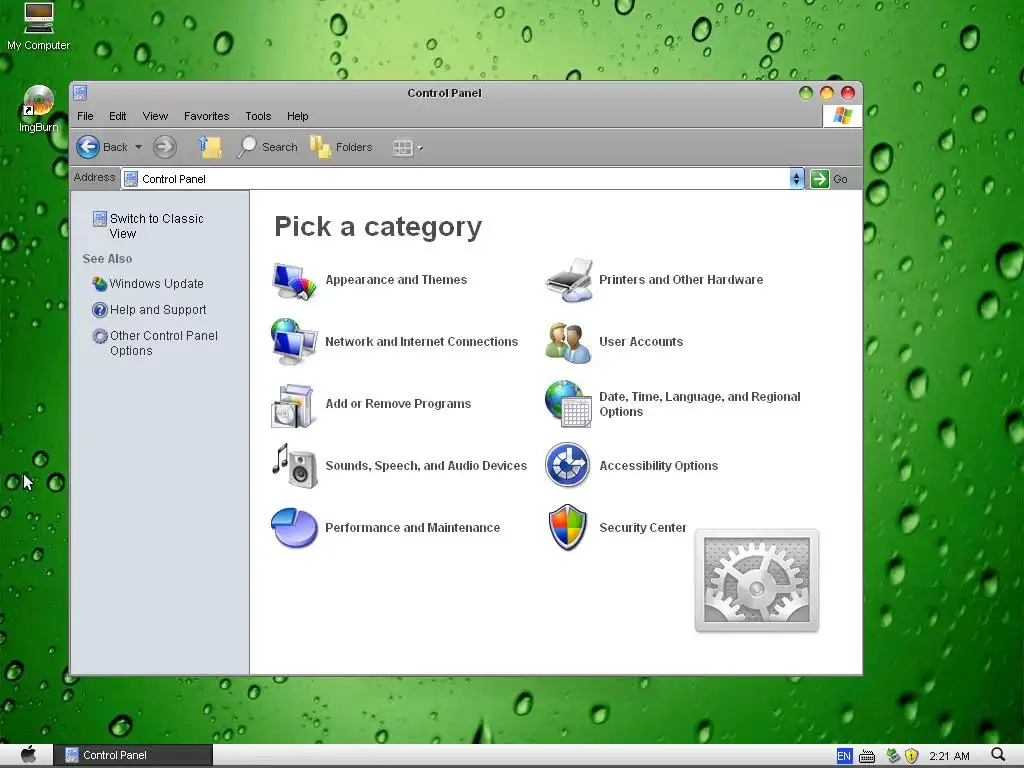Click the Security Center text link
1024x768 pixels.
[643, 528]
